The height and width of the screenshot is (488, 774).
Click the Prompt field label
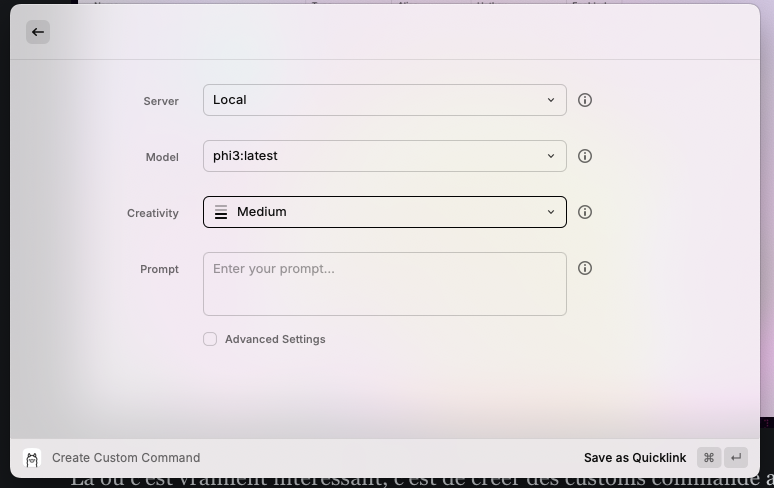click(159, 269)
